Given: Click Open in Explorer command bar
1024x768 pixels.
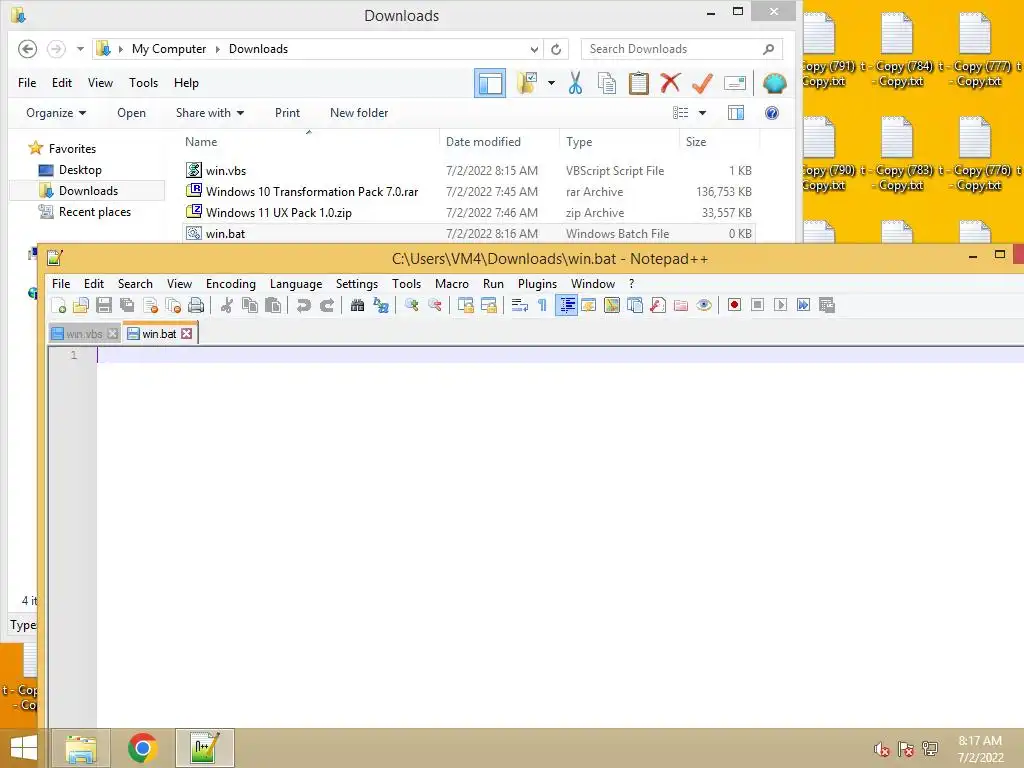Looking at the screenshot, I should coord(131,113).
